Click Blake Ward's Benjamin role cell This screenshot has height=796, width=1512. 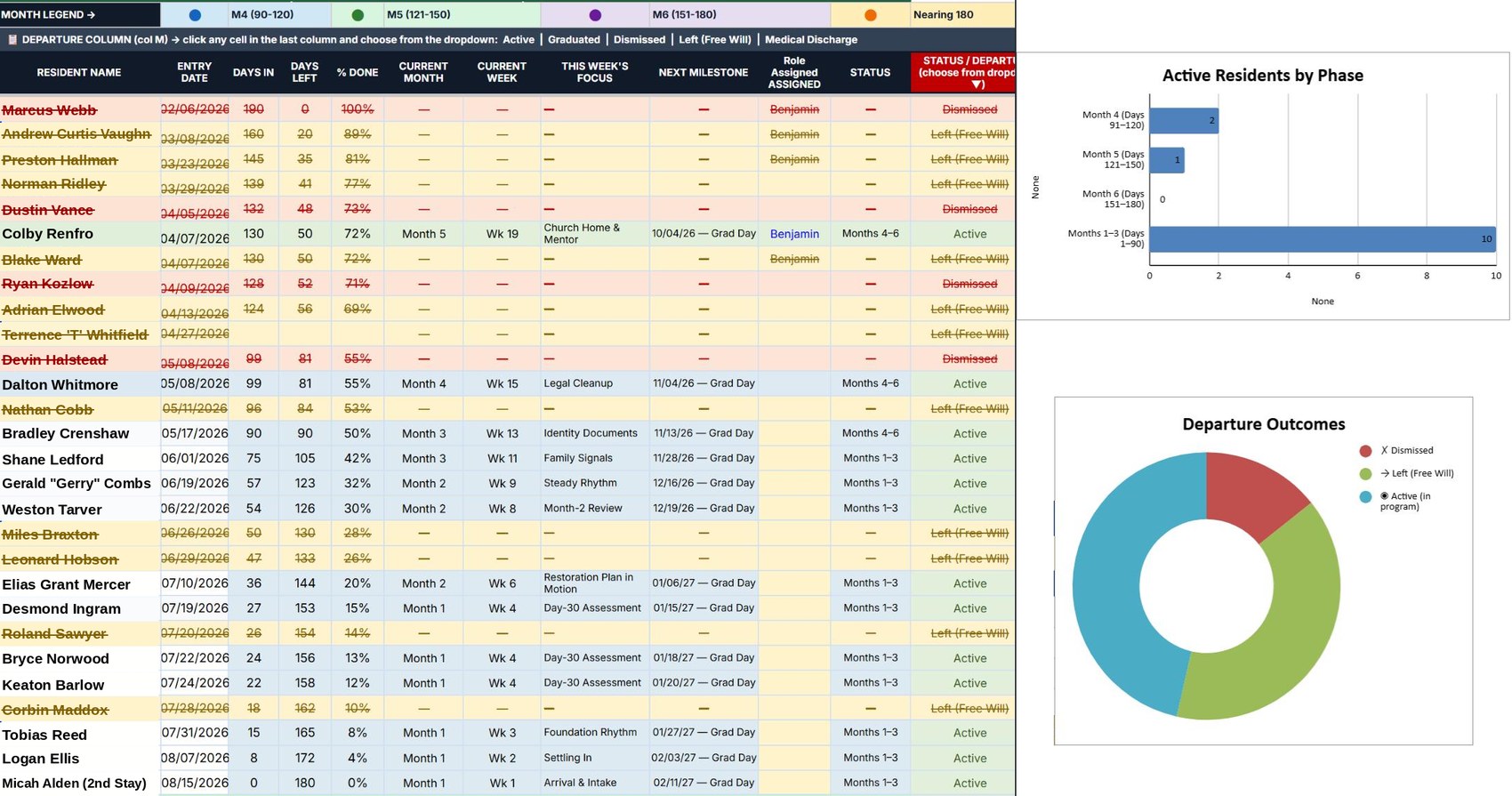click(794, 259)
